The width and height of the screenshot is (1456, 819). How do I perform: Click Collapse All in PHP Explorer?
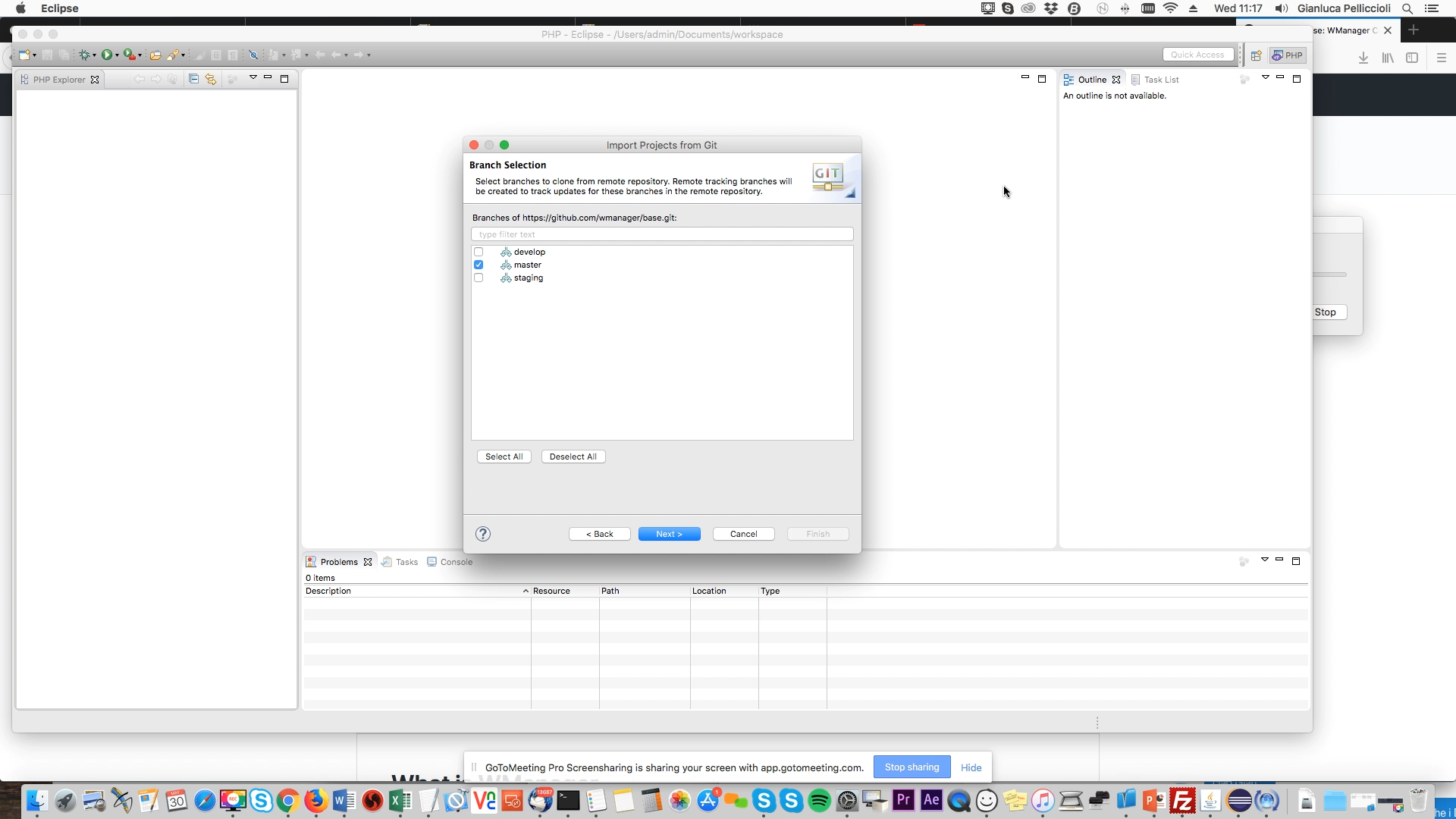pyautogui.click(x=194, y=79)
